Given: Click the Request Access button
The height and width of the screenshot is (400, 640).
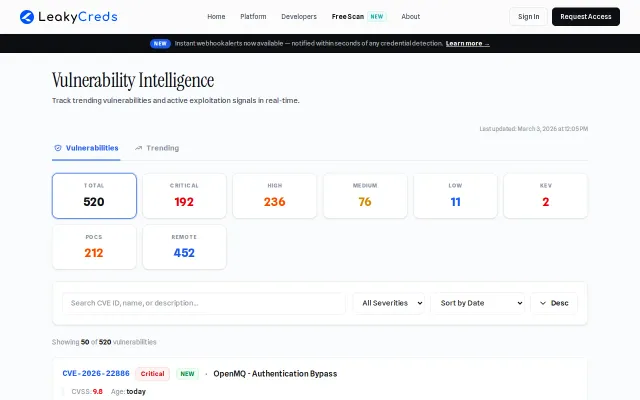Looking at the screenshot, I should point(586,17).
